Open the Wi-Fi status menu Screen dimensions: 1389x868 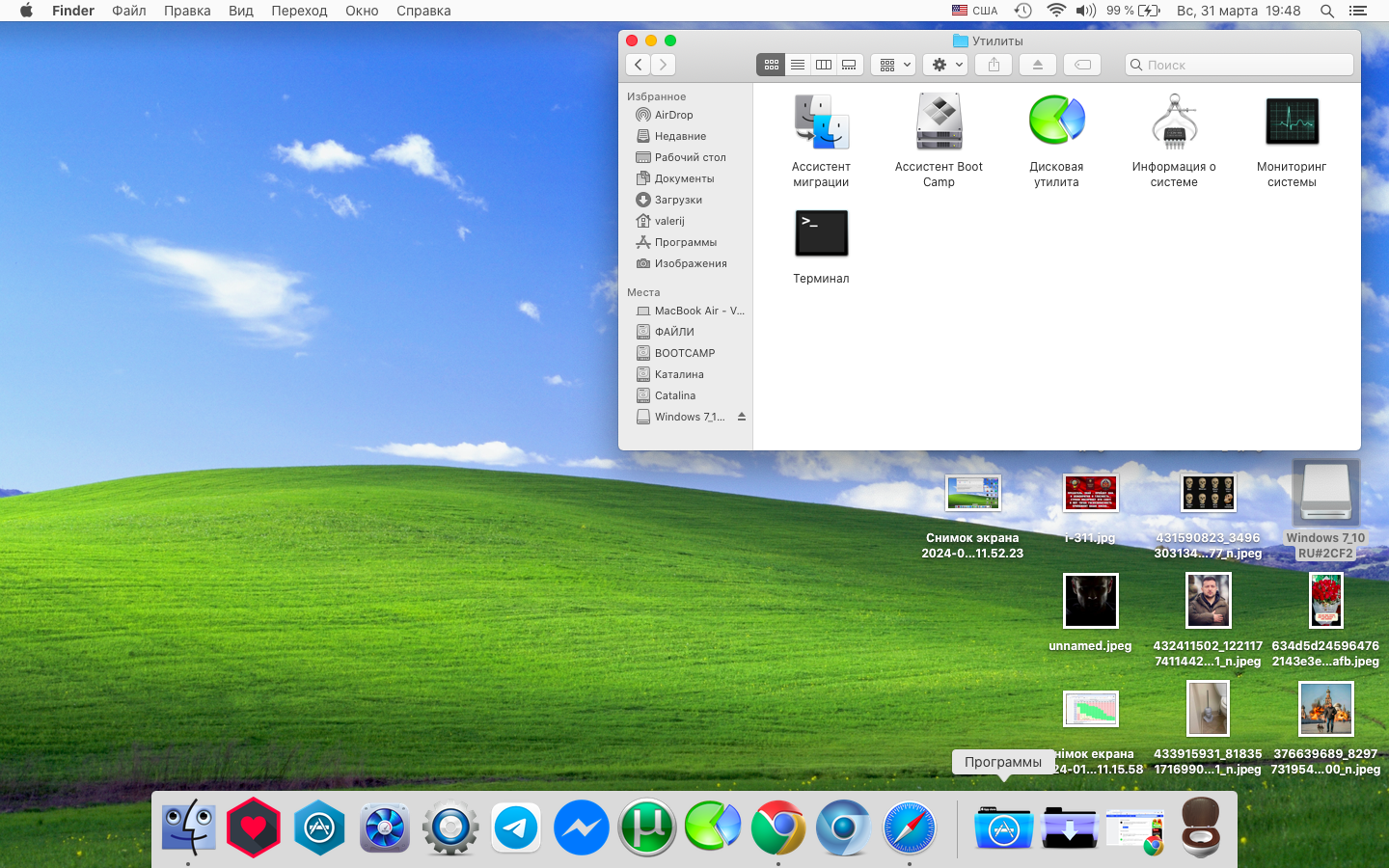1056,11
